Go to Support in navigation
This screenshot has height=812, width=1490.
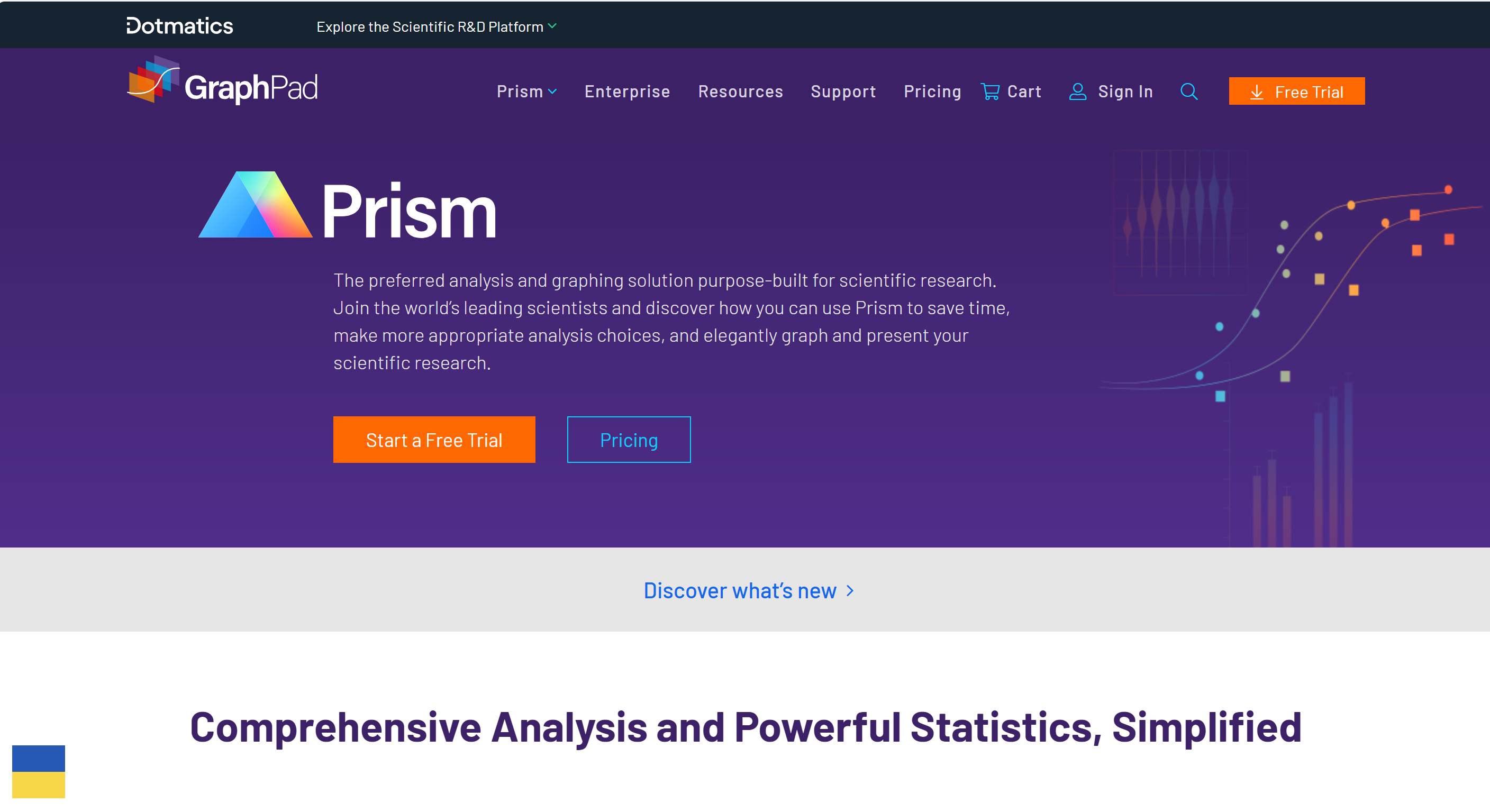(843, 92)
